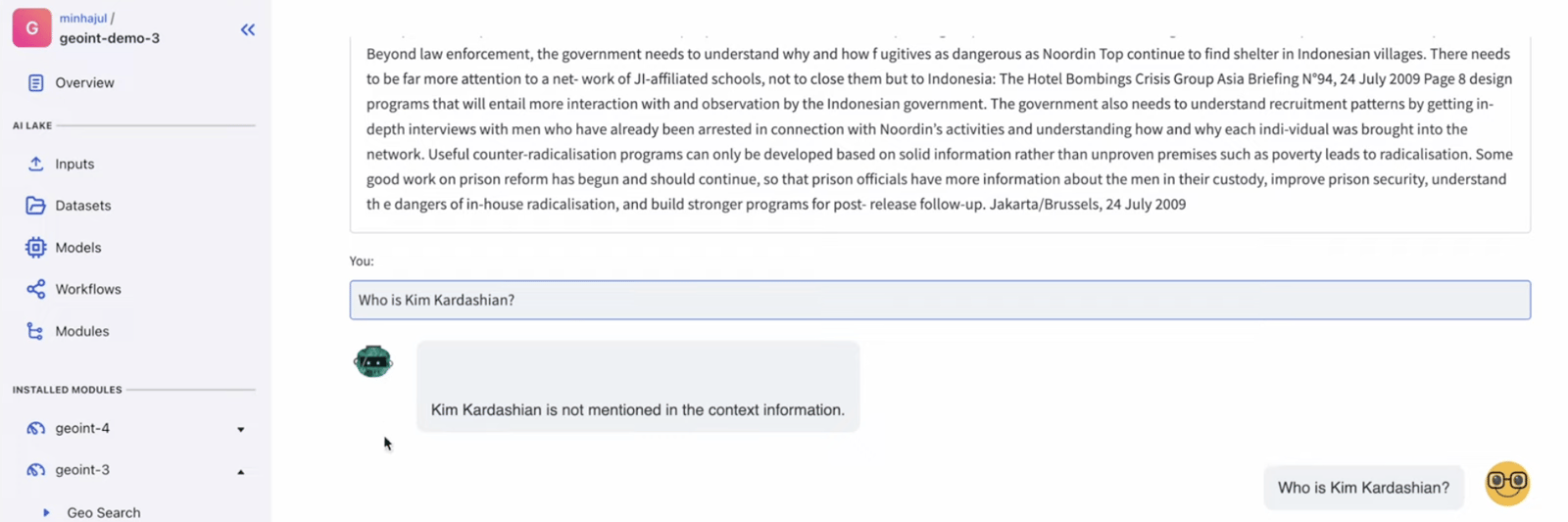Click the green robot bot avatar
The width and height of the screenshot is (1568, 522).
(373, 361)
